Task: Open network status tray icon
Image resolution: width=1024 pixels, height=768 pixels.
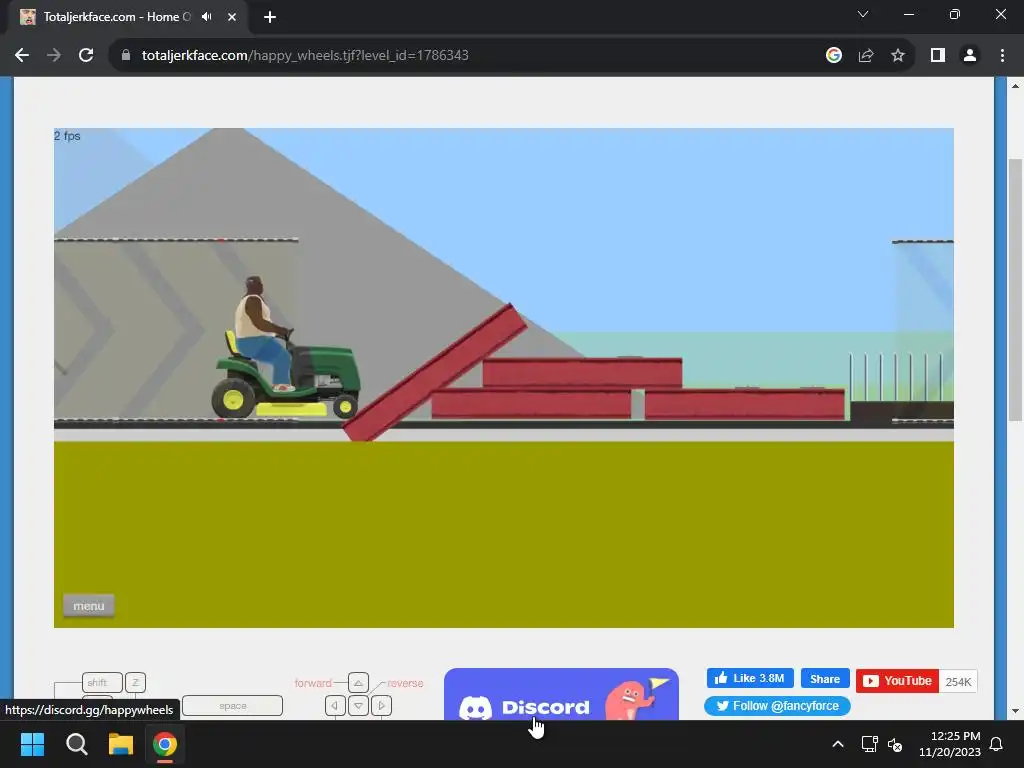Action: (x=869, y=744)
